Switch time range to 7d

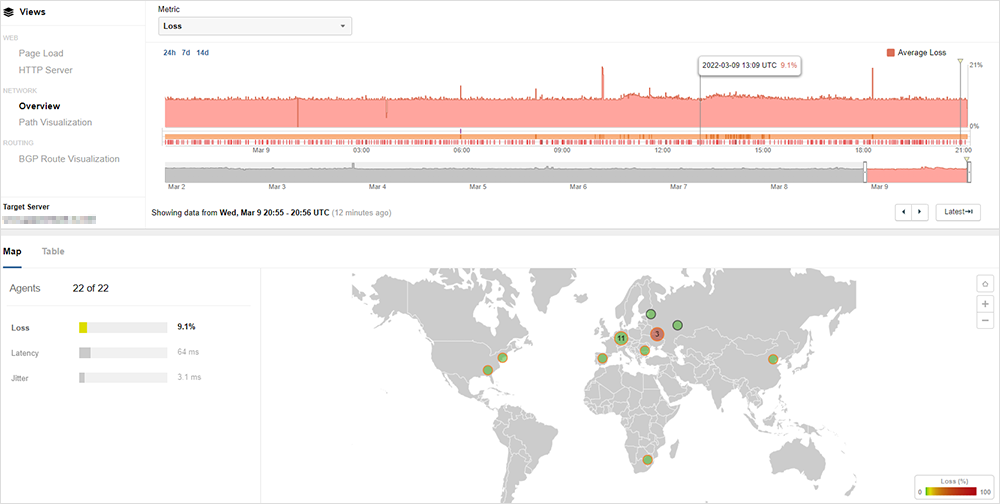[186, 52]
